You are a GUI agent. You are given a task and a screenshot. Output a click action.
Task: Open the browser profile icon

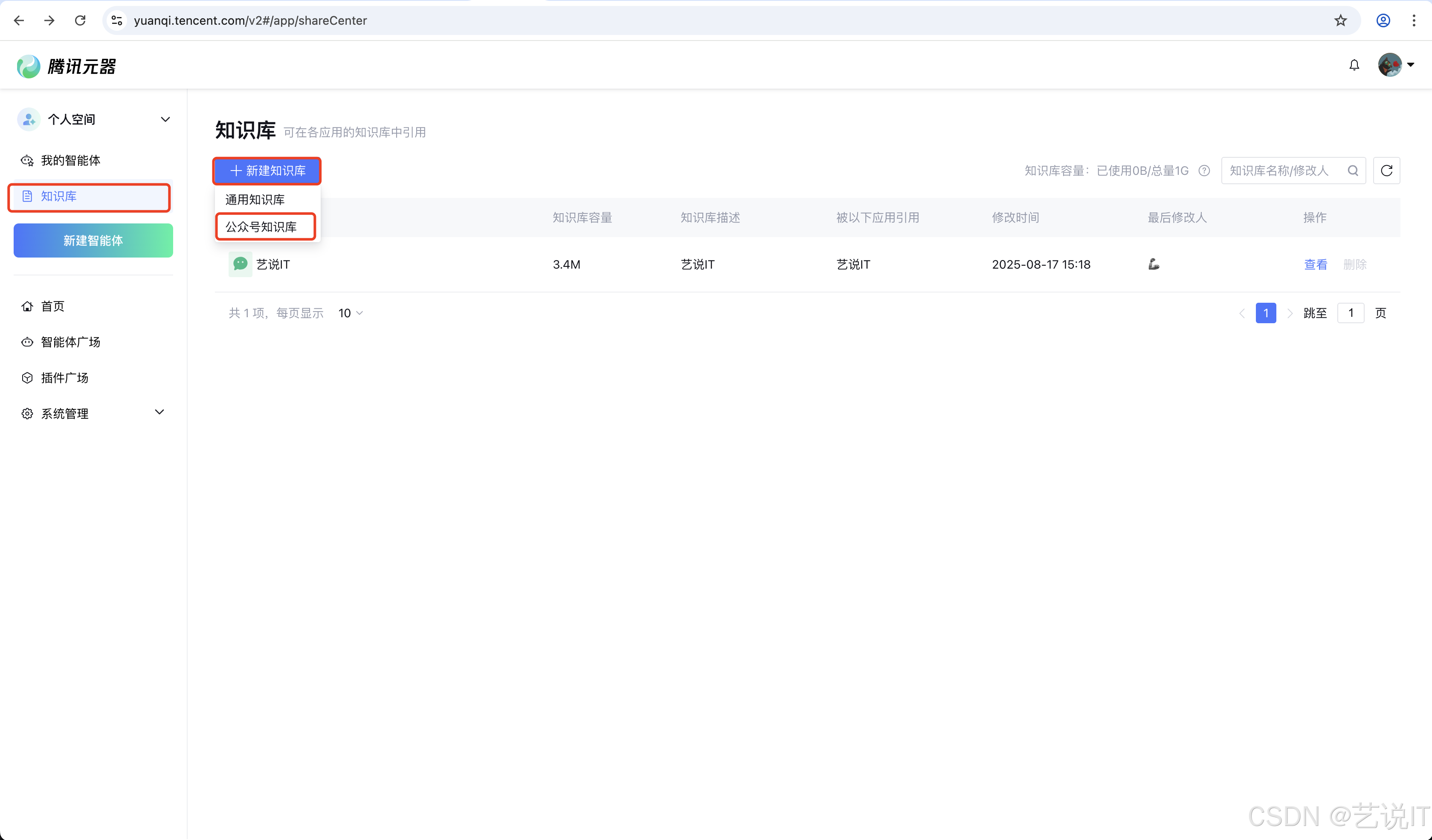point(1383,20)
